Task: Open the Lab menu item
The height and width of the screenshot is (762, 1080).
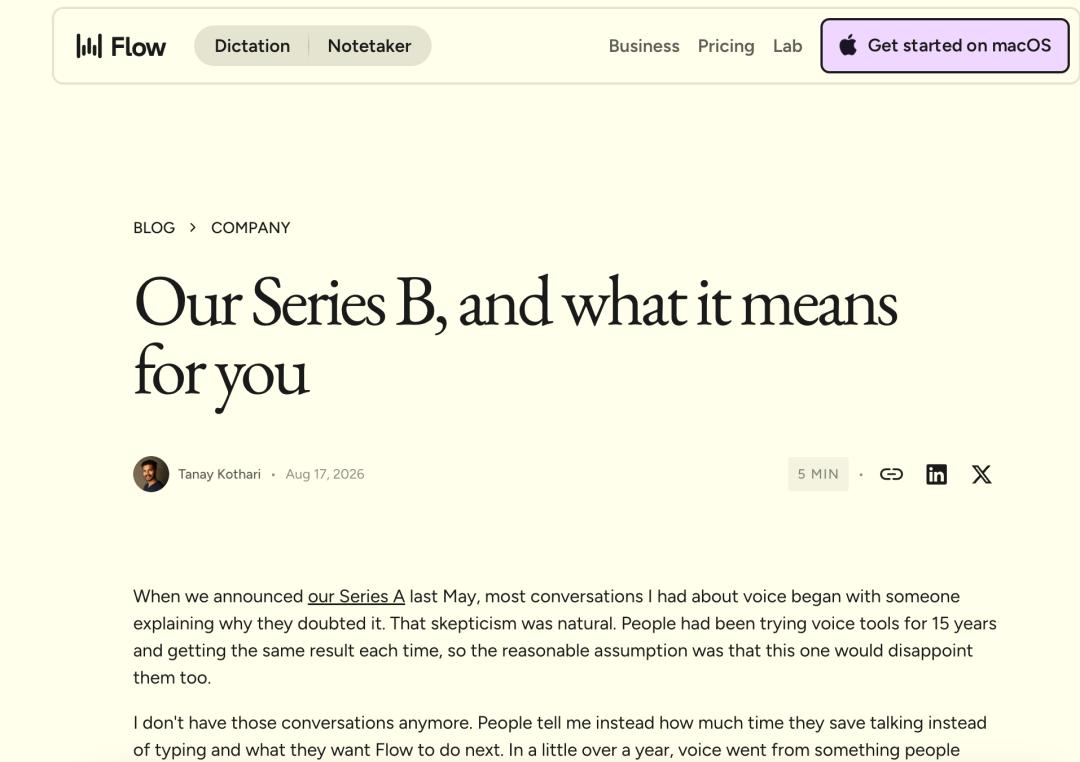Action: coord(787,46)
